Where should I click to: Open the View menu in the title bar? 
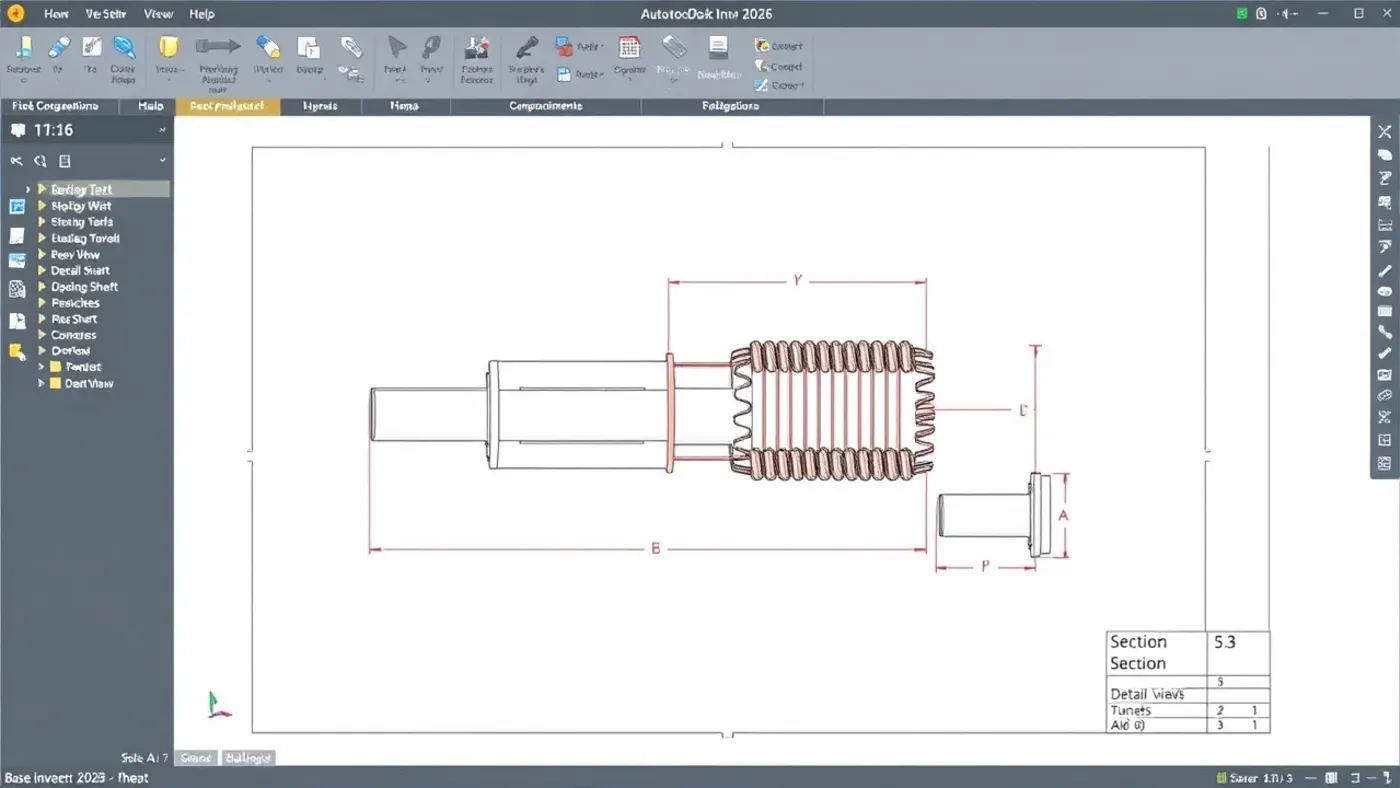pos(158,14)
